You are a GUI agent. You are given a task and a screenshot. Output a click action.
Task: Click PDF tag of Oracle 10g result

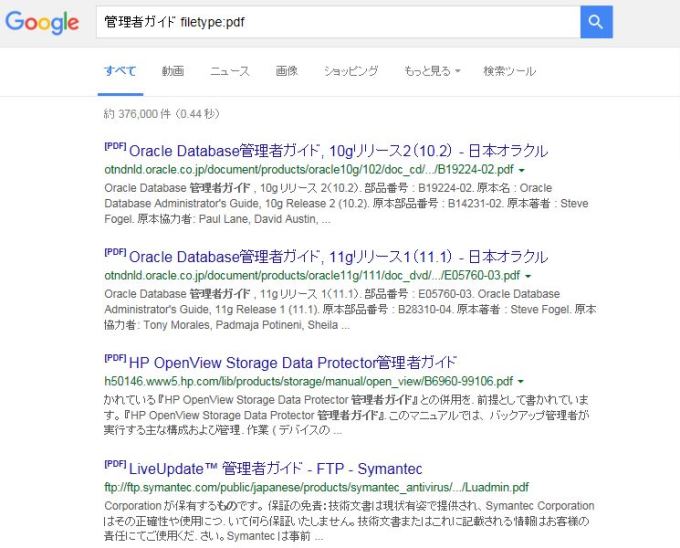click(115, 146)
